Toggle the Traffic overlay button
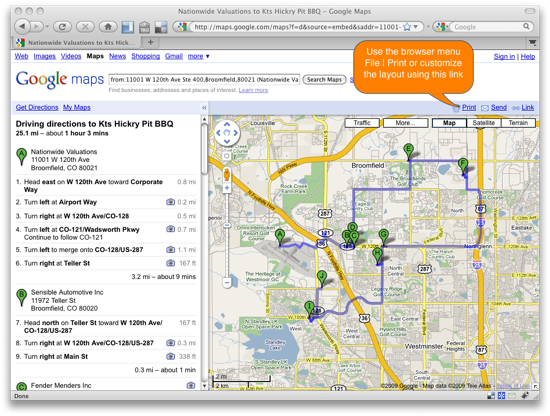 pos(362,123)
